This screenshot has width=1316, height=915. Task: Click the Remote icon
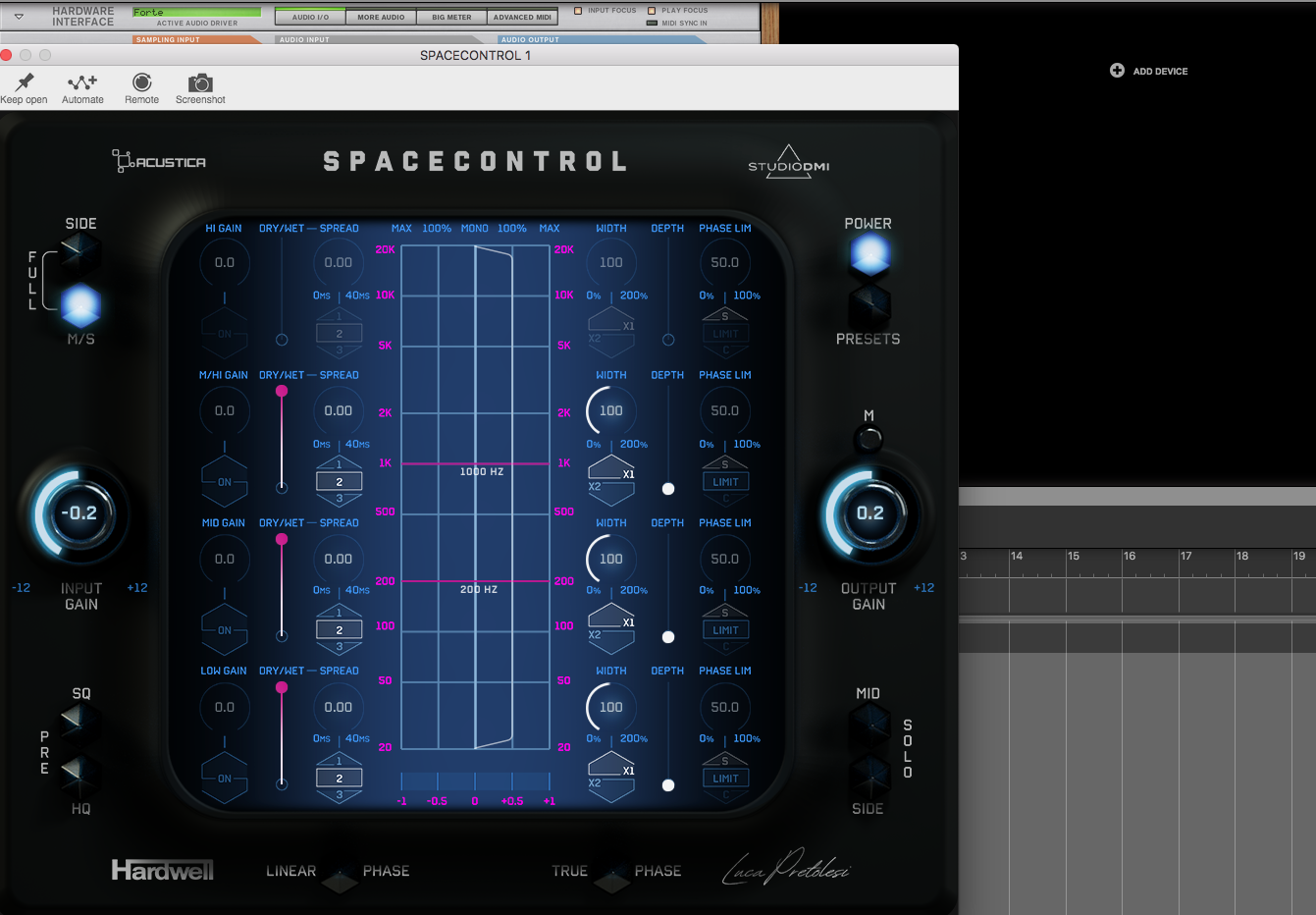[x=142, y=82]
